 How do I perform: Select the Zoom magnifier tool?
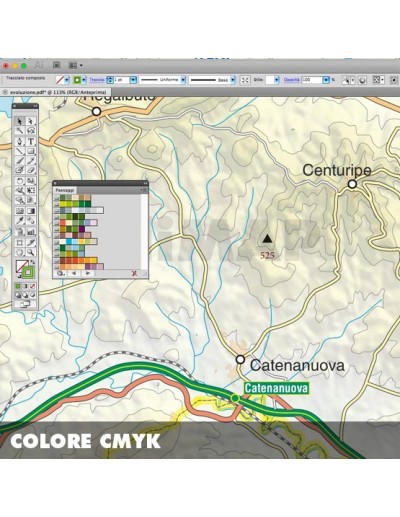[31, 253]
